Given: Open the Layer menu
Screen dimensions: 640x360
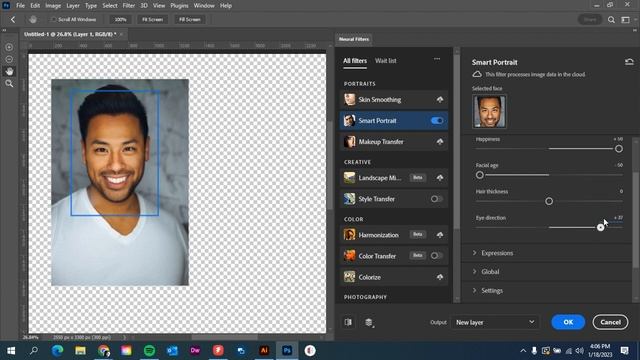Looking at the screenshot, I should [73, 6].
